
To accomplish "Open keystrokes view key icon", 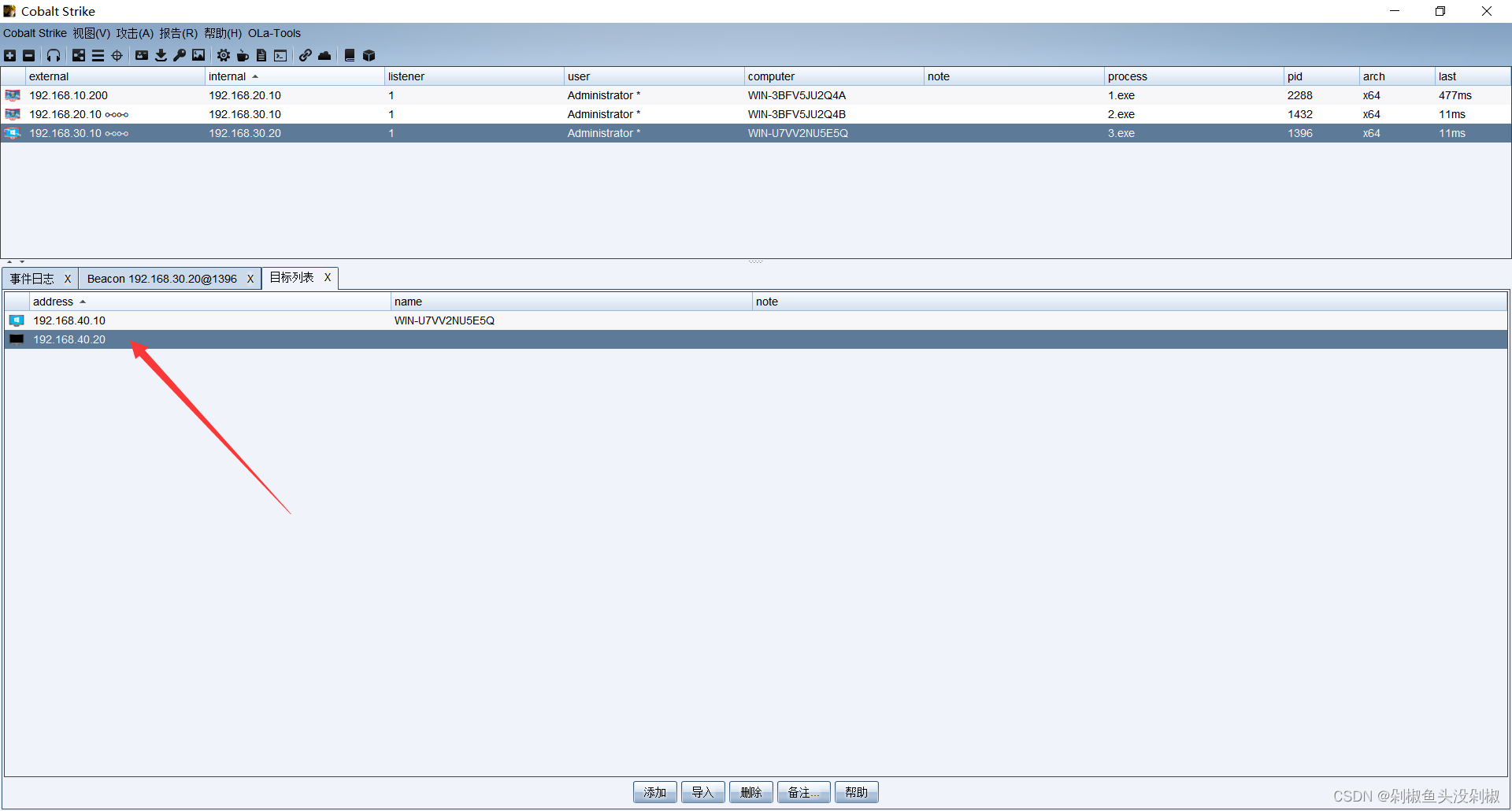I will (180, 55).
